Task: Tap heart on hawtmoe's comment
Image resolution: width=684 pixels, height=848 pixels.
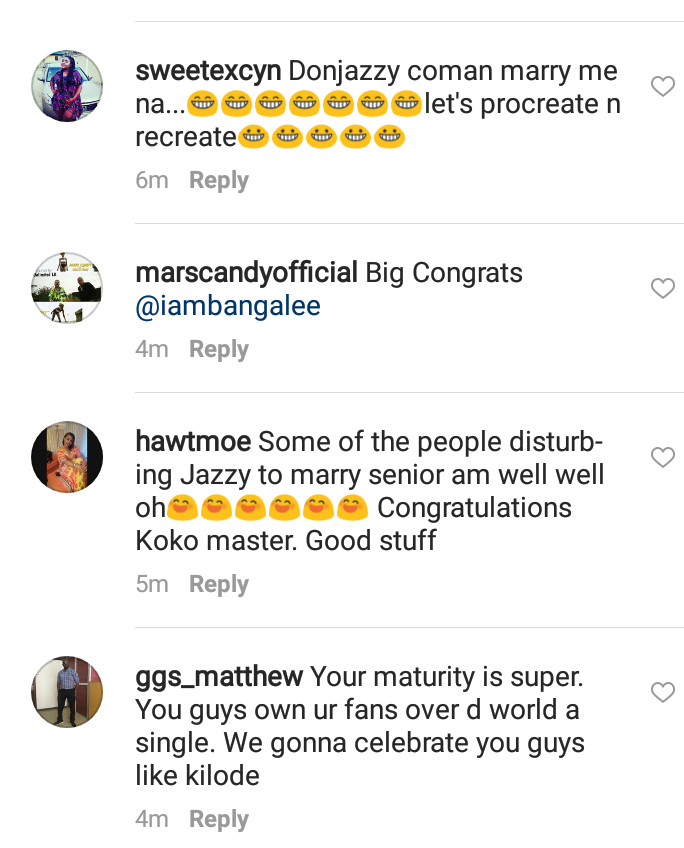Action: 662,458
